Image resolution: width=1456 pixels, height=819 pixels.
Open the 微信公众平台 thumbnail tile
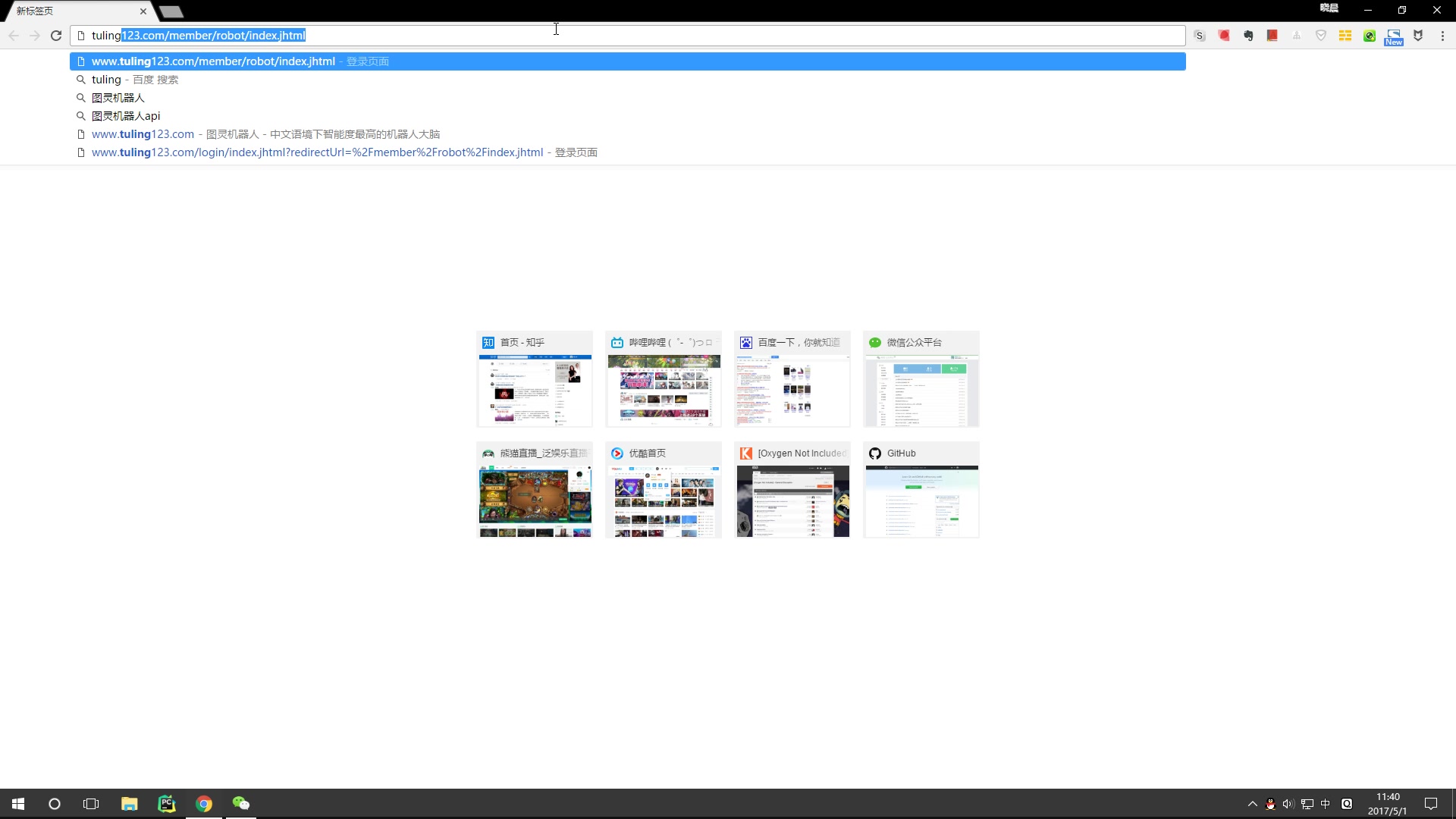tap(921, 379)
